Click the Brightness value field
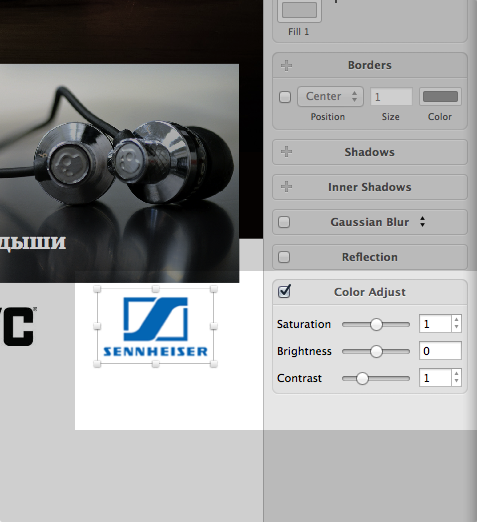Viewport: 477px width, 522px height. click(440, 351)
